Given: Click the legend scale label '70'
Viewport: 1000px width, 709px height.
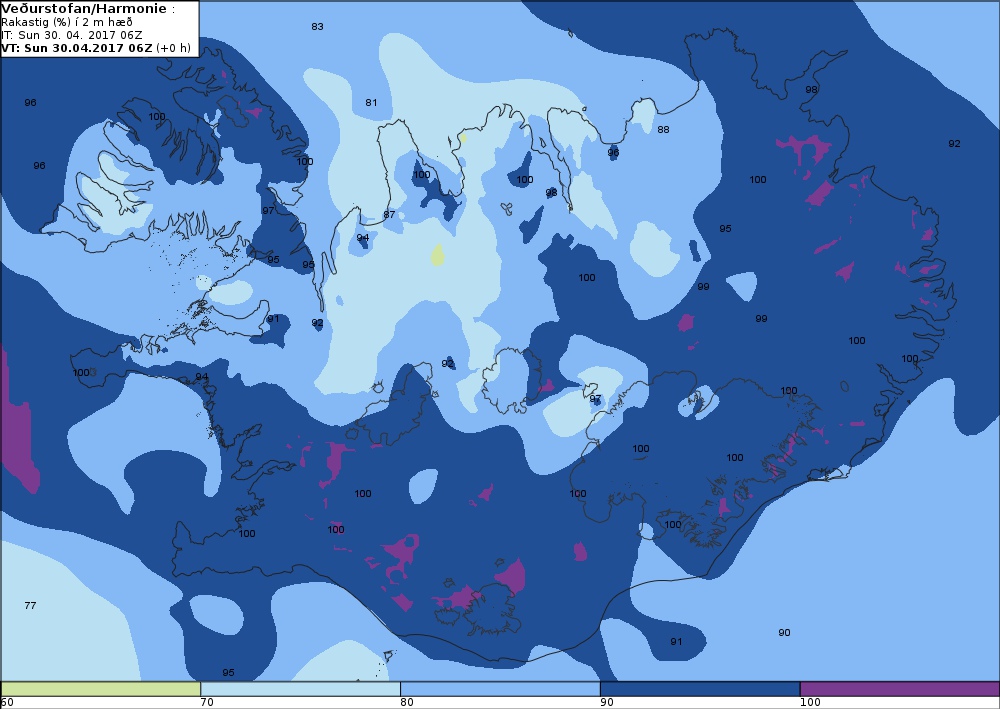Looking at the screenshot, I should [x=207, y=702].
